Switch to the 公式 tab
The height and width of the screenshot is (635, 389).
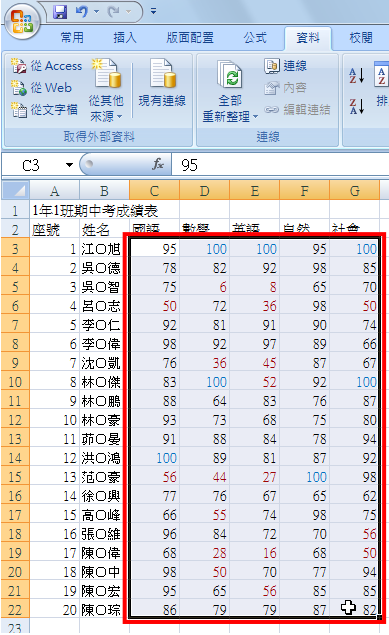point(255,38)
